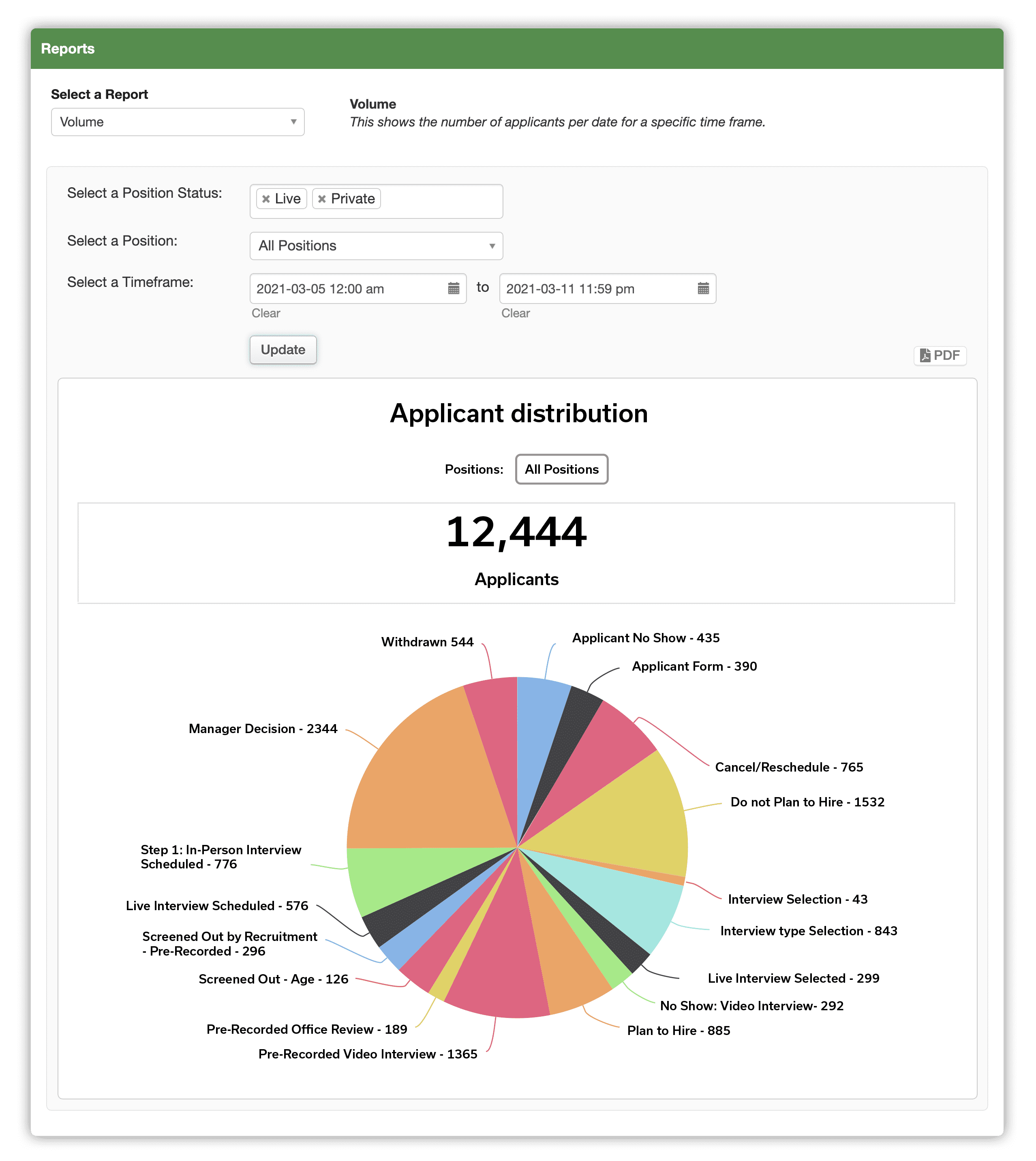The image size is (1036, 1161).
Task: Click the All Positions chart filter button
Action: point(562,469)
